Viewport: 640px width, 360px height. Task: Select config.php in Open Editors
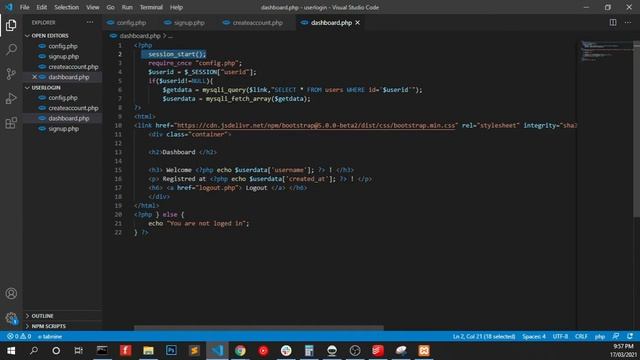[62, 46]
